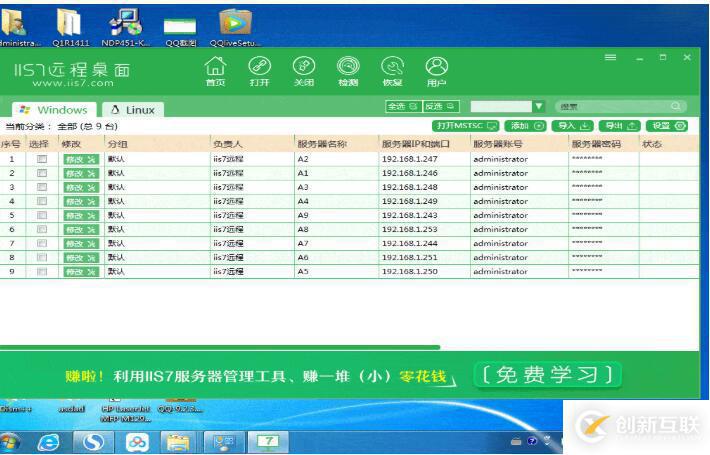The width and height of the screenshot is (710, 455).
Task: Click the 全选 select all button
Action: [403, 106]
